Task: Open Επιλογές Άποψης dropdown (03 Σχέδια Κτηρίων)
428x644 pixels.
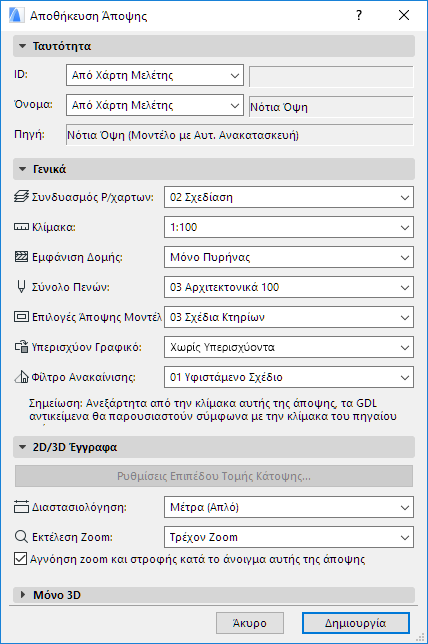Action: [289, 317]
